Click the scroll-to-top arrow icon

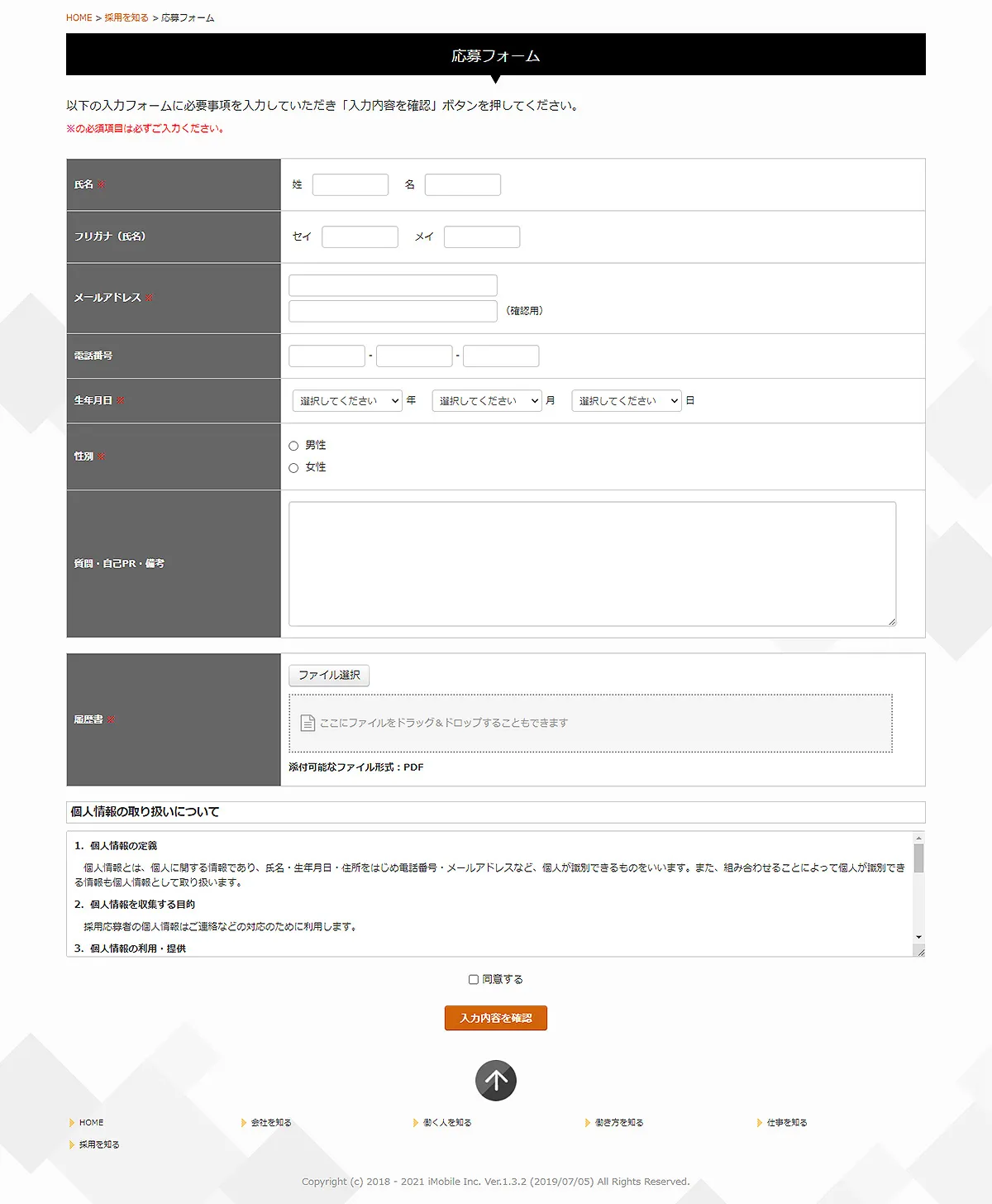coord(495,1080)
